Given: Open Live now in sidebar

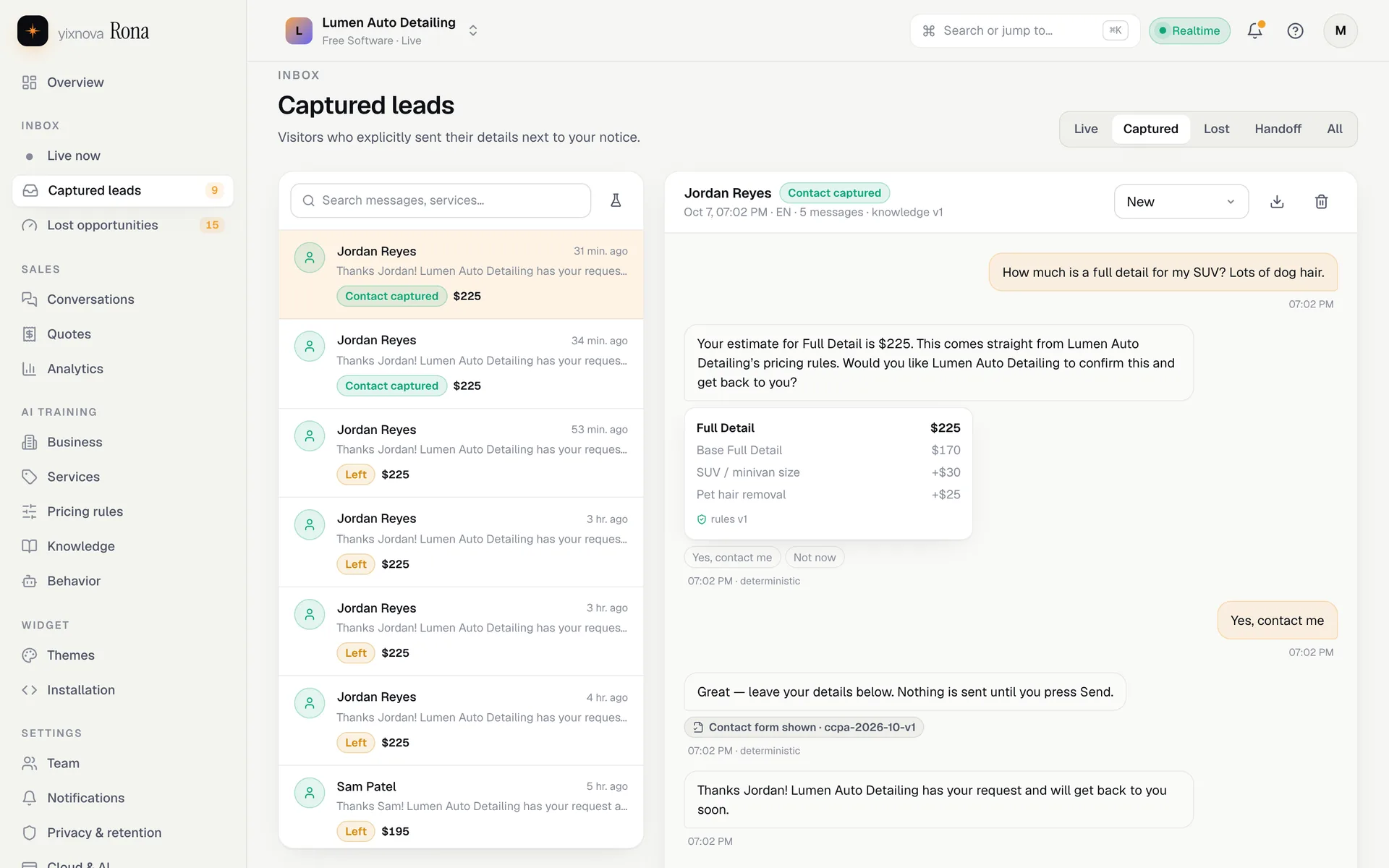Looking at the screenshot, I should click(123, 156).
